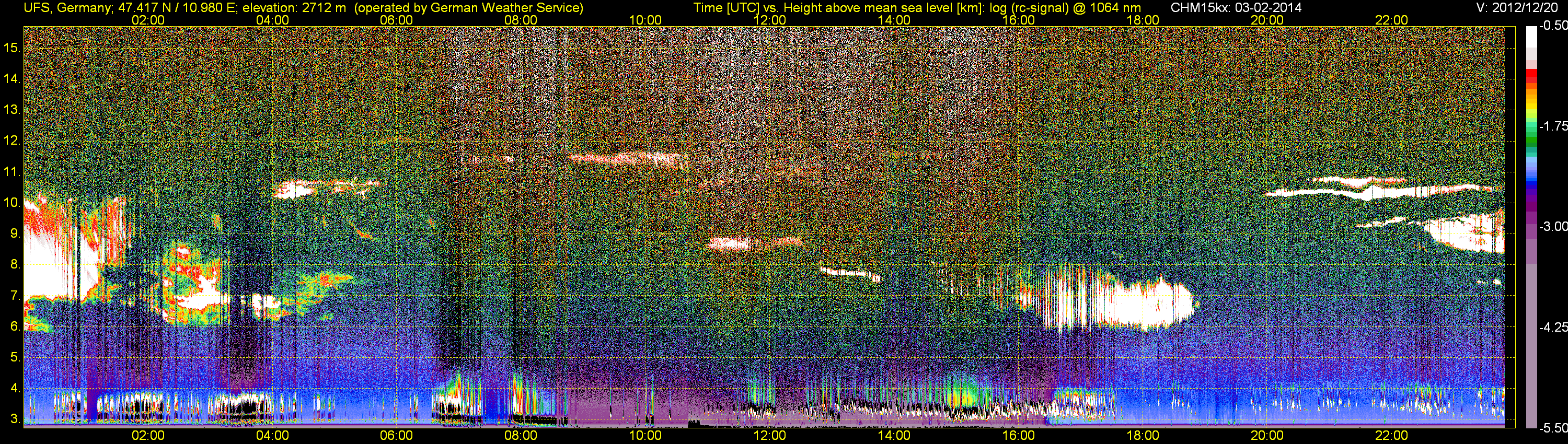The height and width of the screenshot is (444, 1568).
Task: Click the -5.50 color scale label
Action: 1553,428
